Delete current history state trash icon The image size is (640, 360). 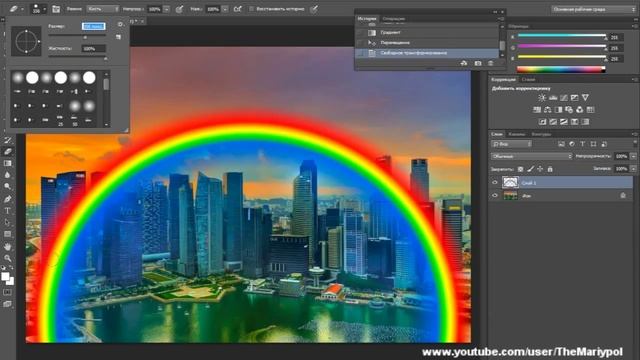click(x=491, y=63)
